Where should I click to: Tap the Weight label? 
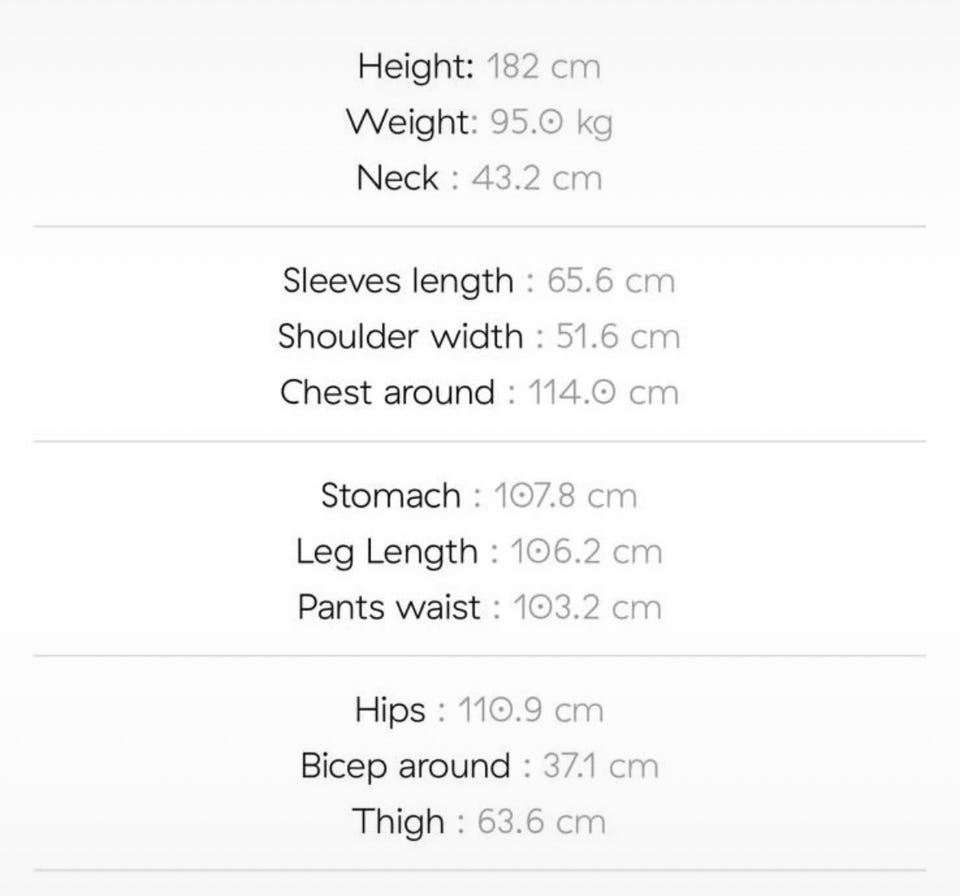click(410, 123)
